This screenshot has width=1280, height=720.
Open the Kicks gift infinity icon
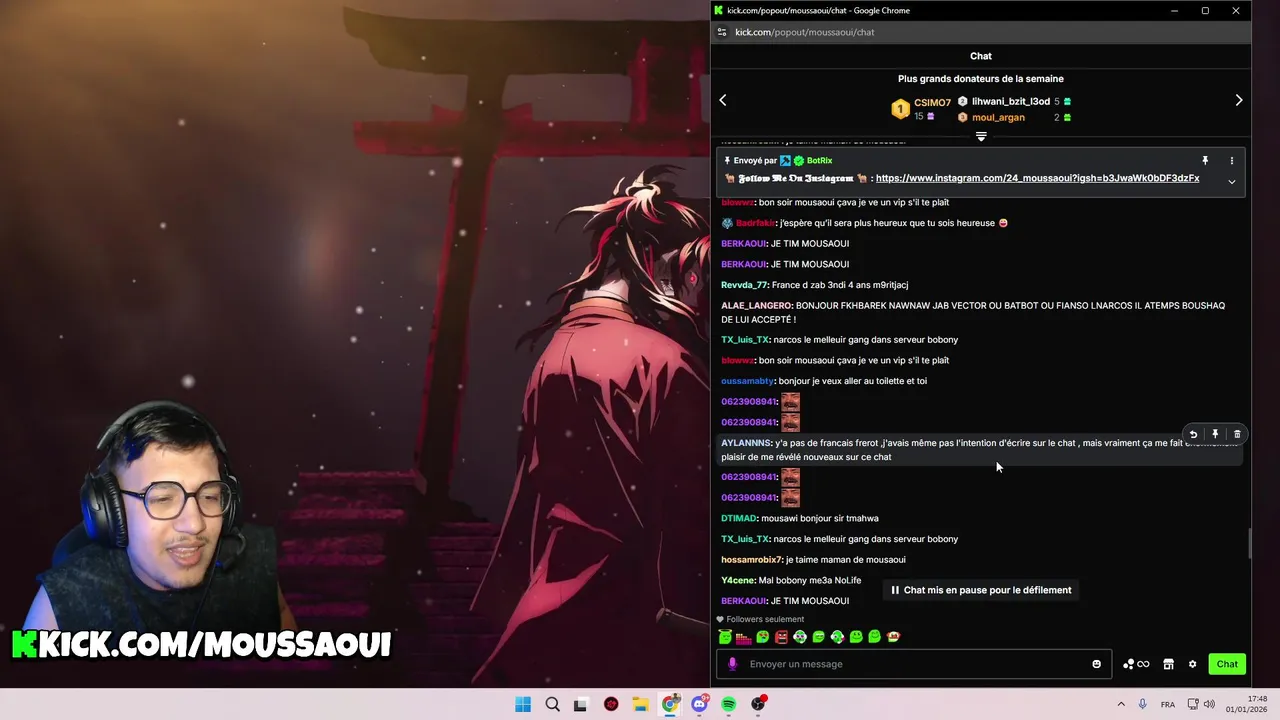pyautogui.click(x=1136, y=664)
